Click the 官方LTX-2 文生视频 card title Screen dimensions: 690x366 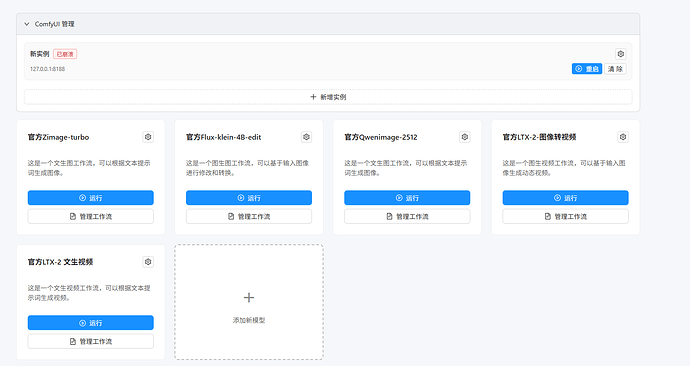pos(60,262)
